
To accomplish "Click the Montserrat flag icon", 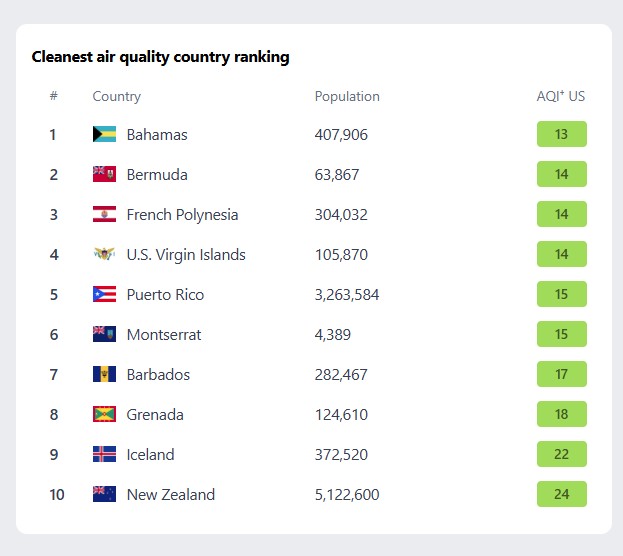I will tap(104, 334).
